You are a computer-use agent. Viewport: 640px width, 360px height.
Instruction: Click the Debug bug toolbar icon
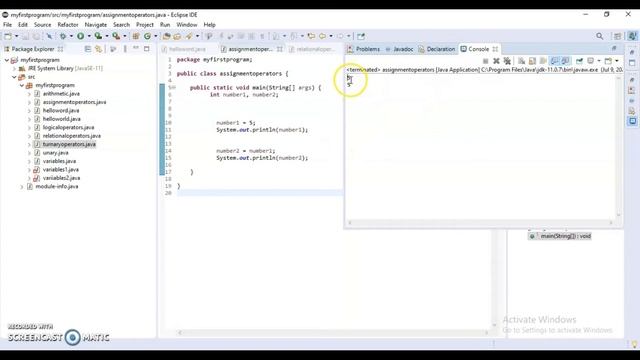pos(62,36)
